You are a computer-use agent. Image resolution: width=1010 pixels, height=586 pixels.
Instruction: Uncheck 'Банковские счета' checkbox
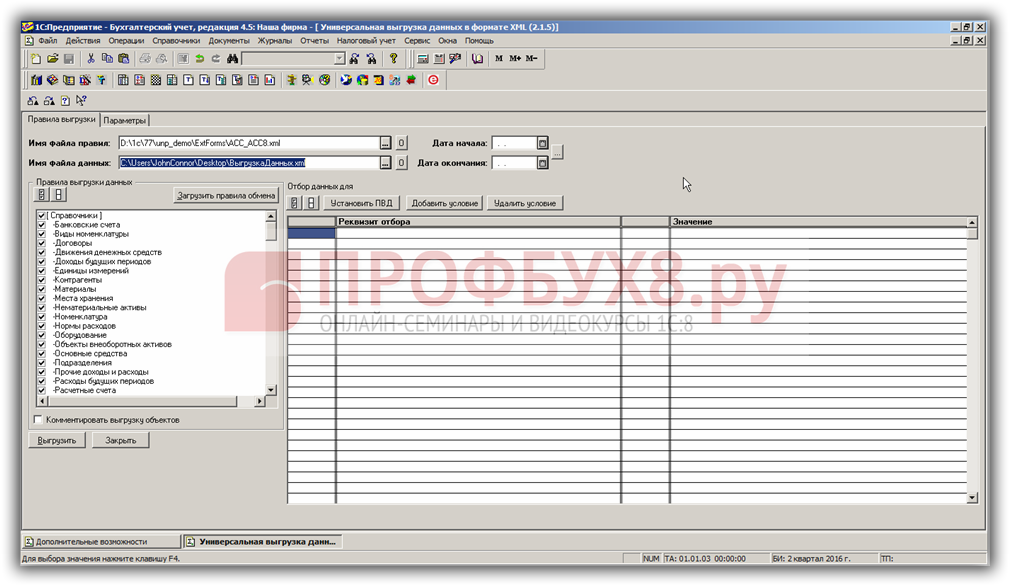pyautogui.click(x=42, y=225)
